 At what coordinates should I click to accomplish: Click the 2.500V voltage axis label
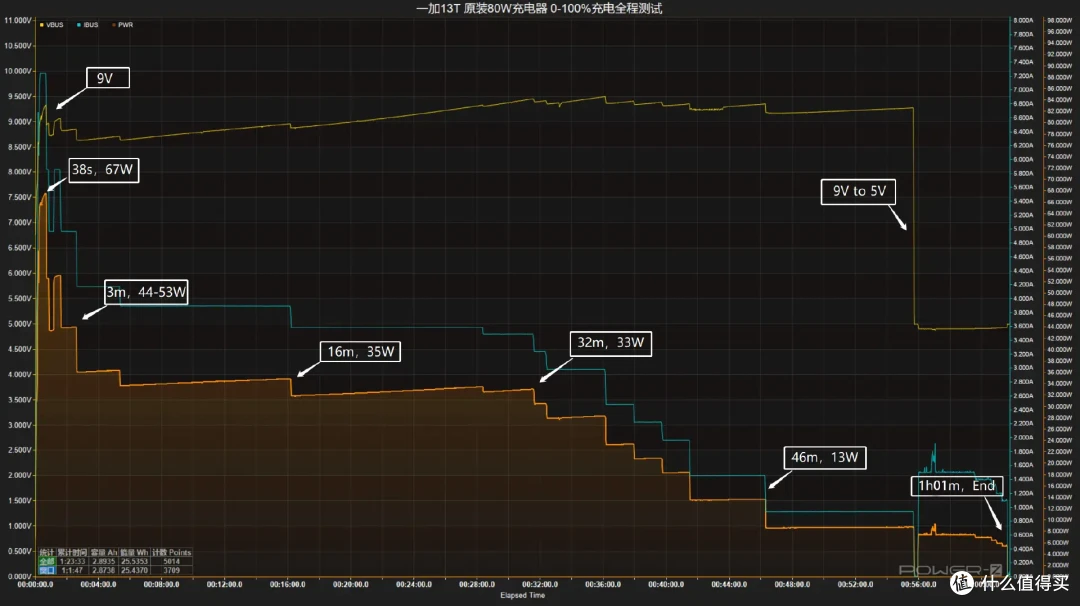click(x=19, y=450)
